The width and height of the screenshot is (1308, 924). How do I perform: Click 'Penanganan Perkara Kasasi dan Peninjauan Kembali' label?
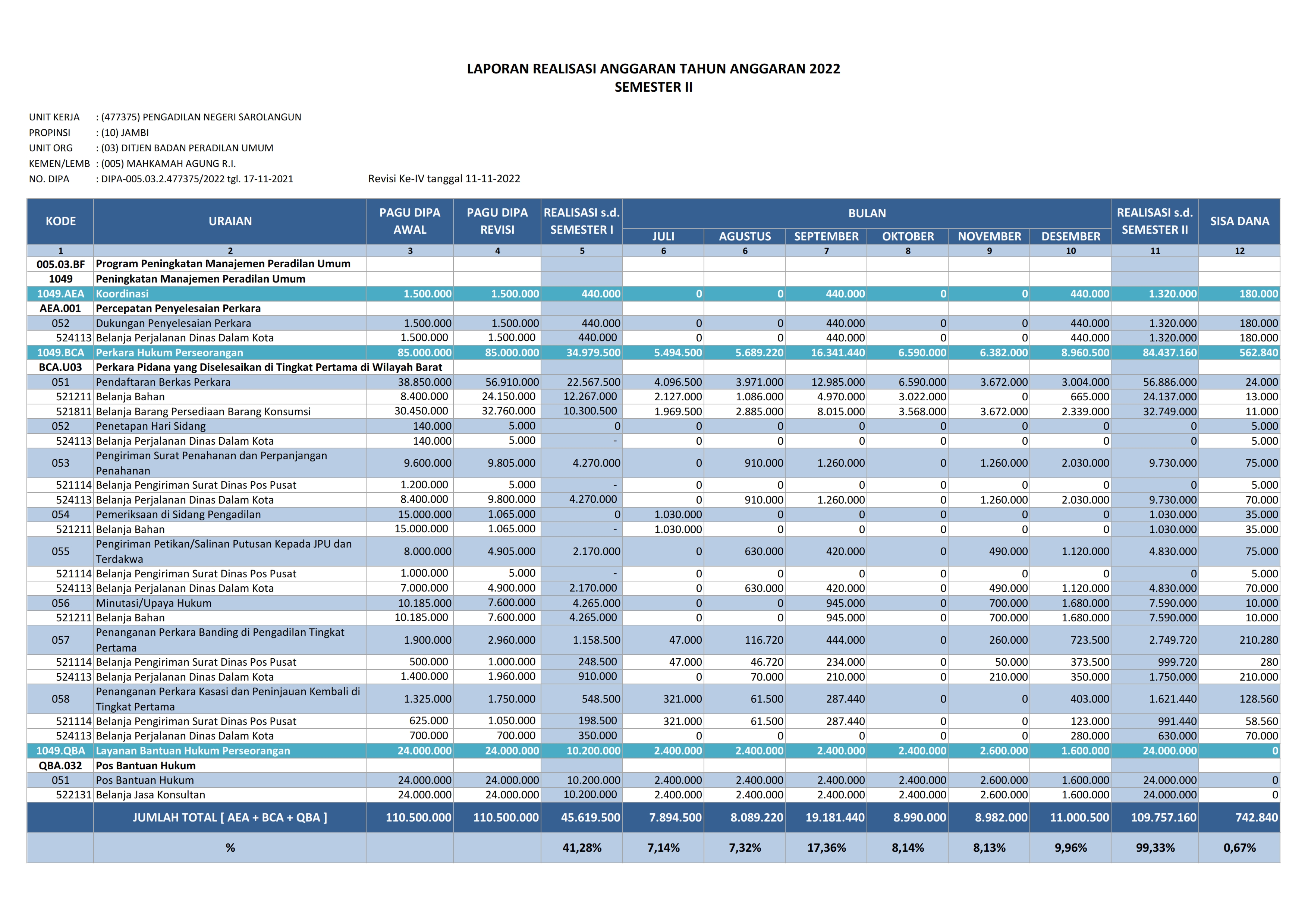[x=228, y=699]
